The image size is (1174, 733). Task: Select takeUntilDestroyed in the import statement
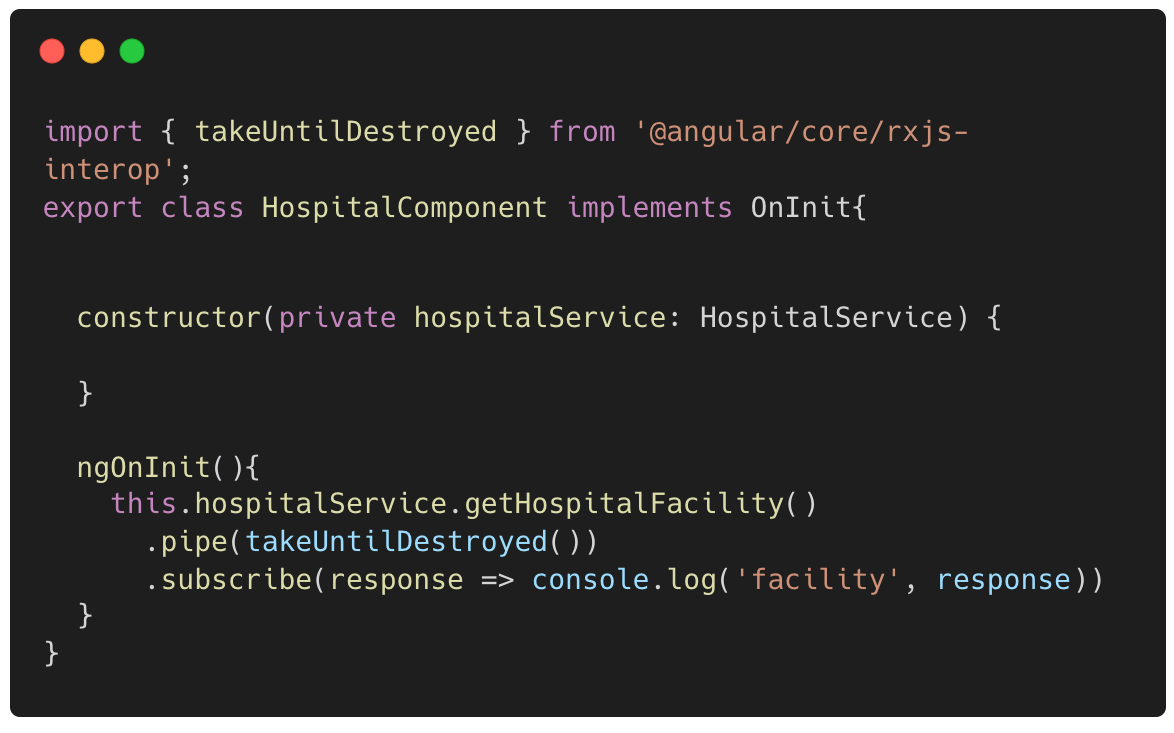346,132
